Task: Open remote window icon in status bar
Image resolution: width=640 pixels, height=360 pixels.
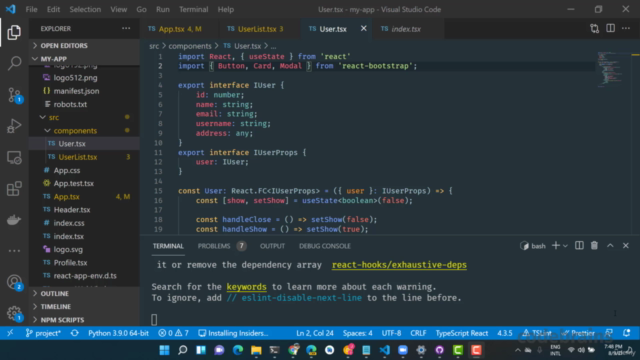Action: (10, 333)
